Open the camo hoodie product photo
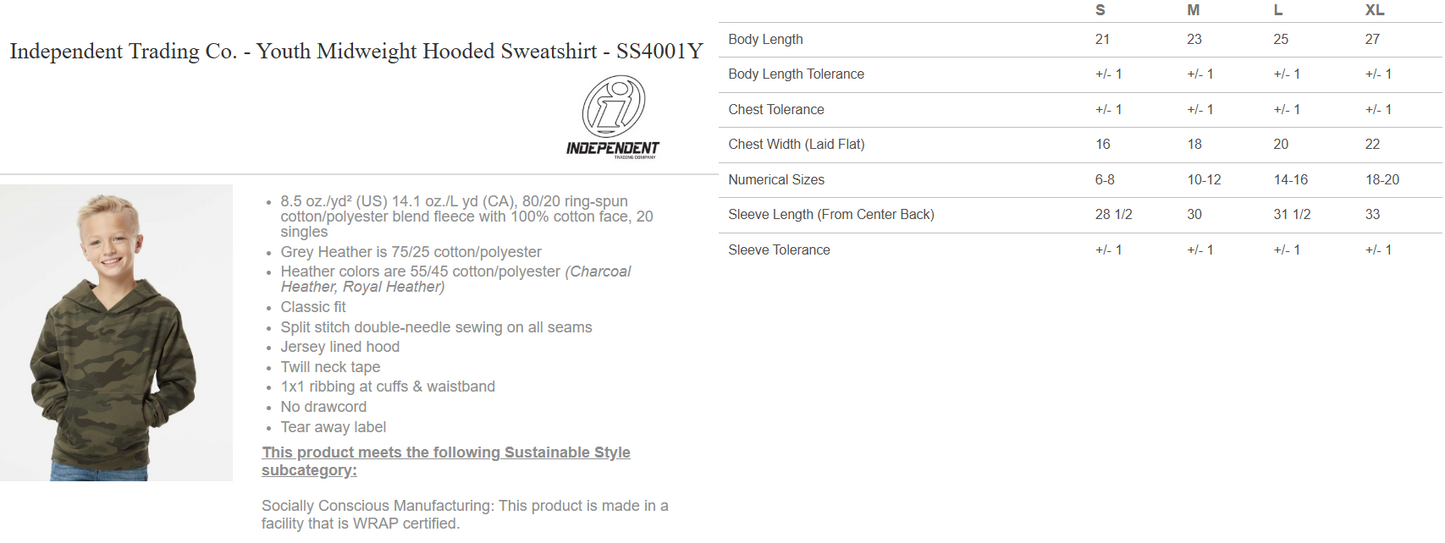Viewport: 1445px width, 543px height. 116,333
